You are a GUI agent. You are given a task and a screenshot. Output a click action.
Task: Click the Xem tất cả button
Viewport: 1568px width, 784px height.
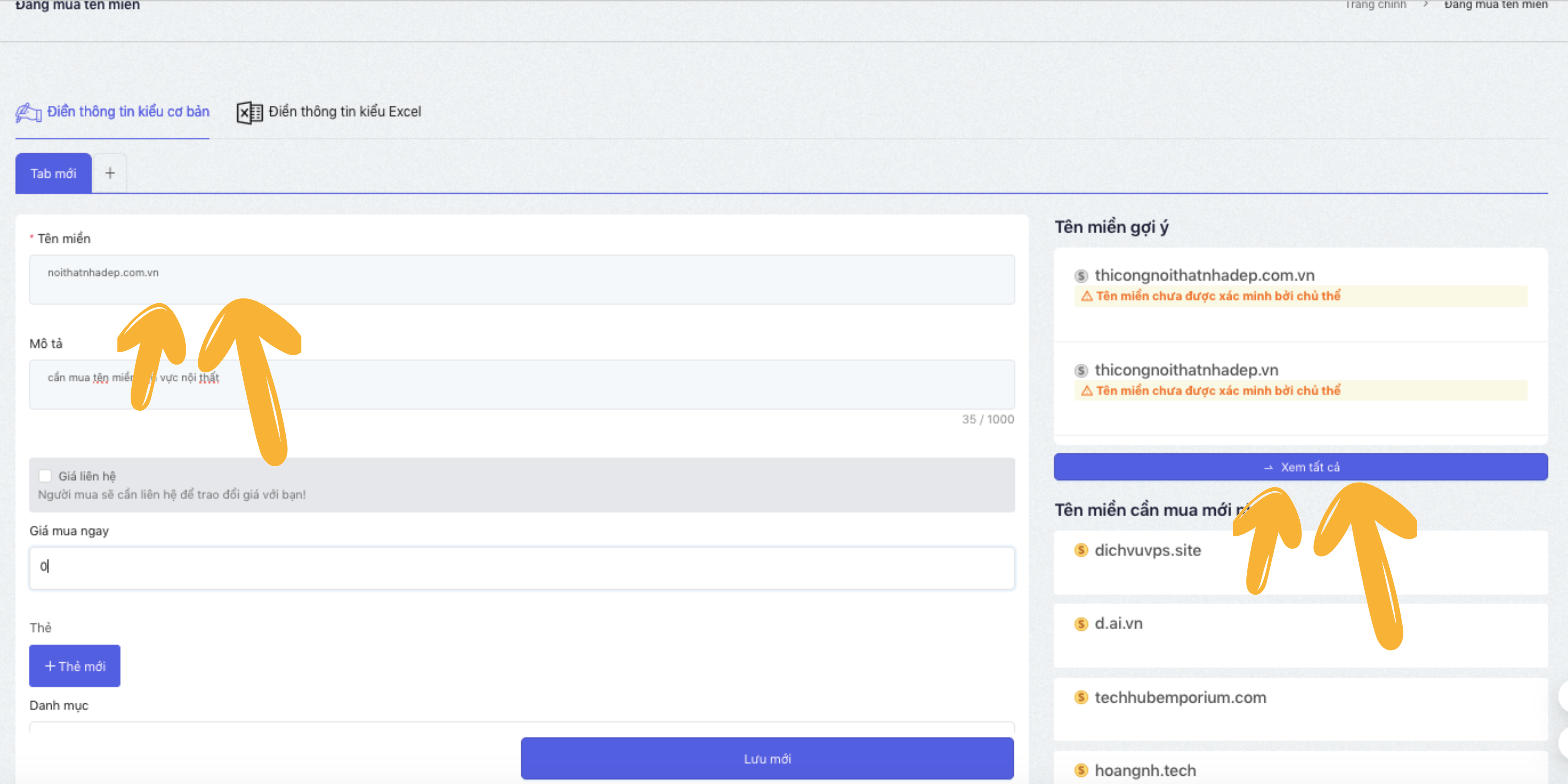pyautogui.click(x=1301, y=467)
